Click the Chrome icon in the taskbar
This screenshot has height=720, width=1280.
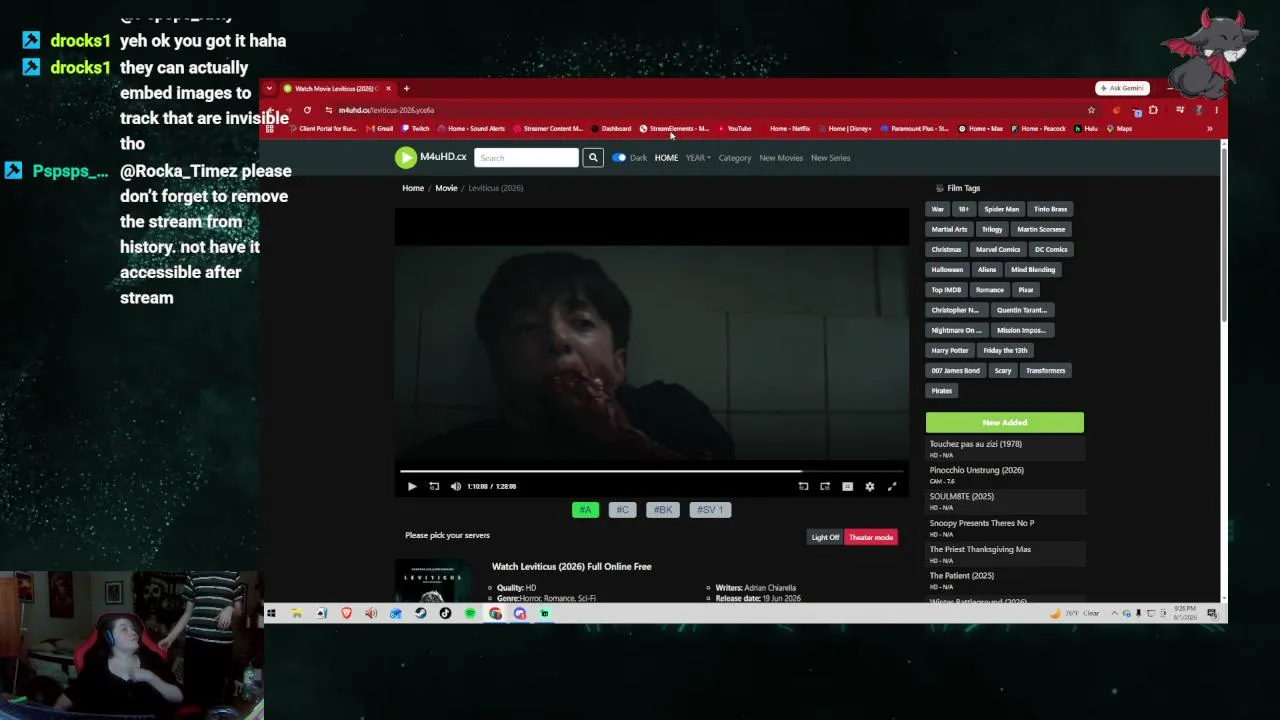click(x=495, y=613)
